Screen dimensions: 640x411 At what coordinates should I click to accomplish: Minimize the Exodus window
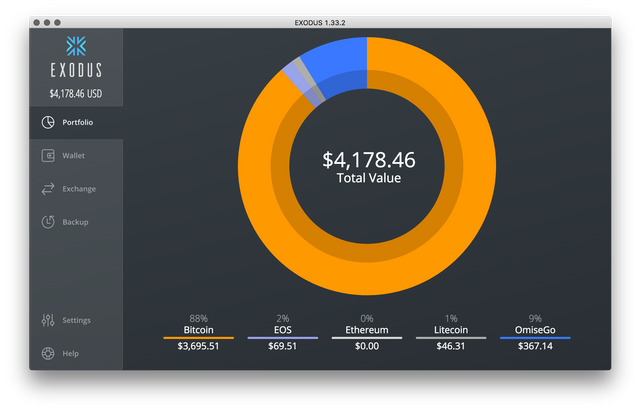coord(47,22)
